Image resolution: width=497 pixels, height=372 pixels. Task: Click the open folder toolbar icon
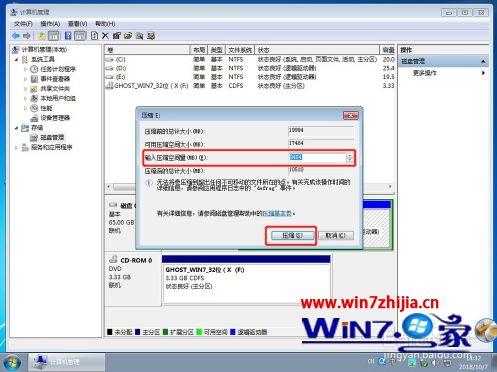click(128, 36)
